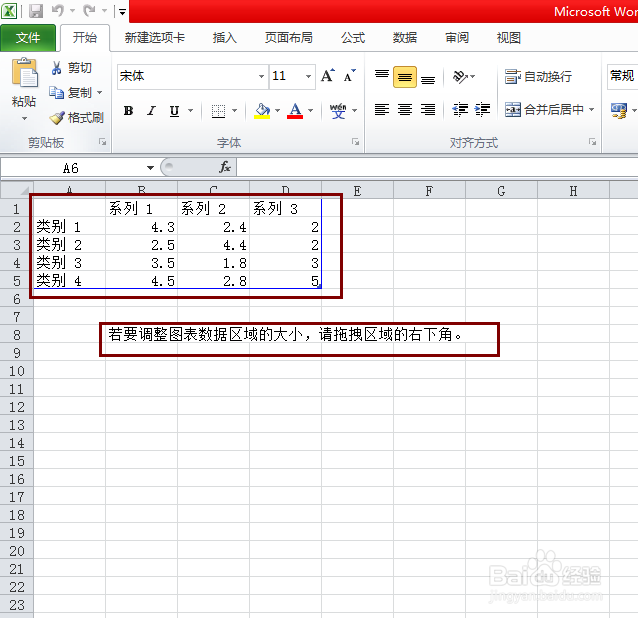Apply red font color with A icon

pos(295,110)
